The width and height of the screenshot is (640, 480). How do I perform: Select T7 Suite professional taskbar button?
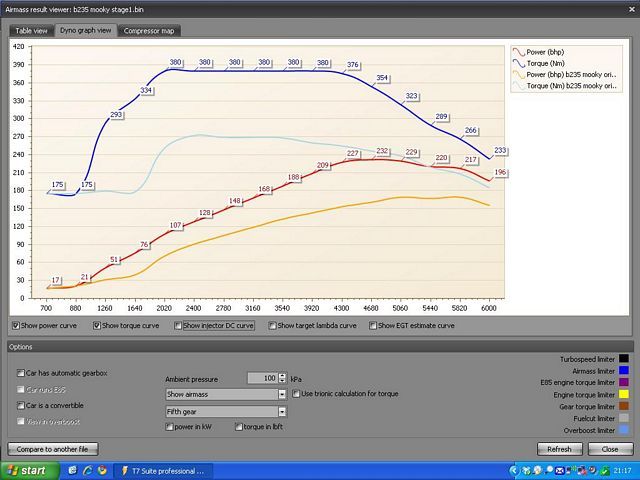point(161,469)
